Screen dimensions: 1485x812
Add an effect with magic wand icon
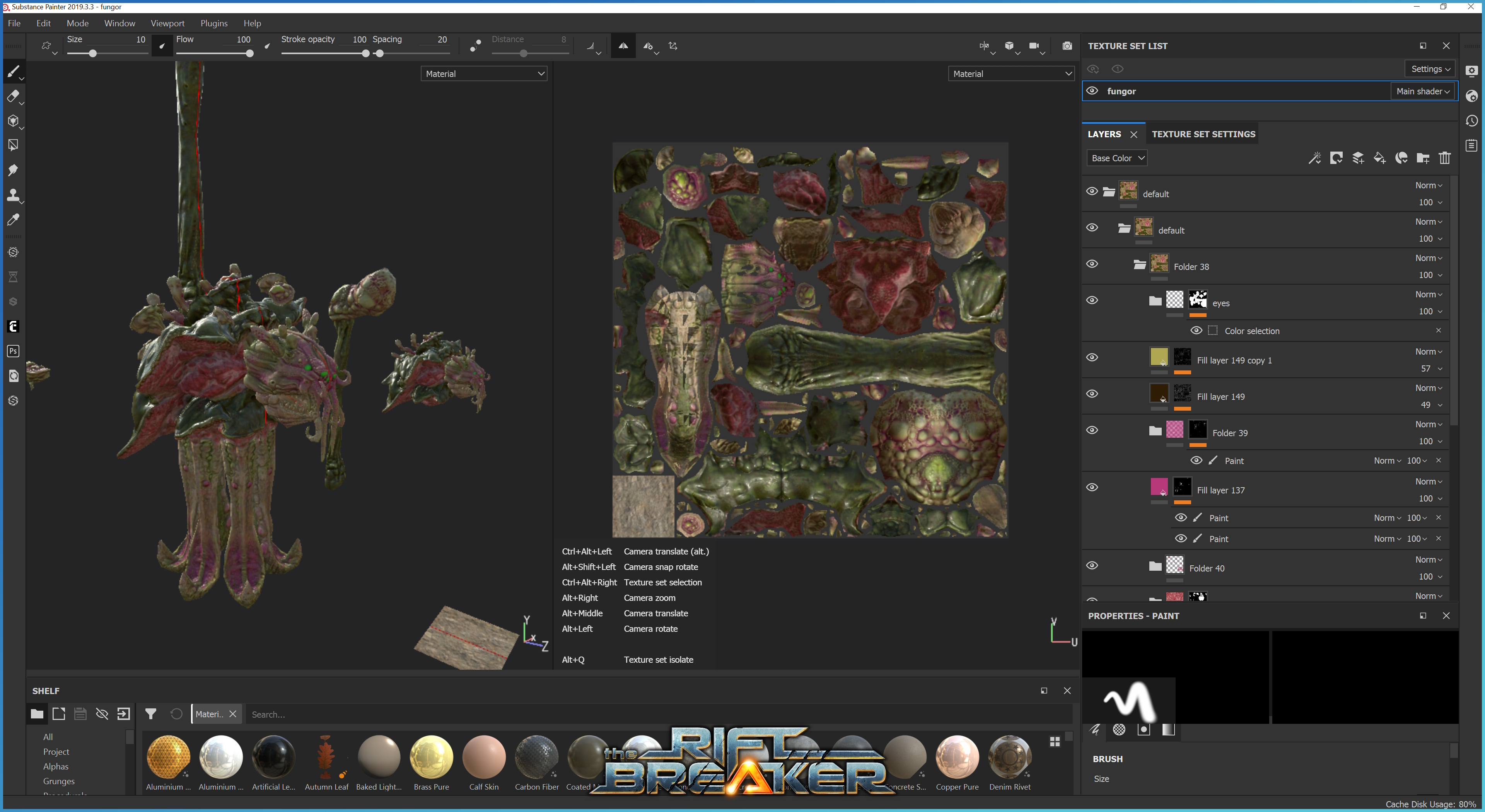click(1314, 158)
